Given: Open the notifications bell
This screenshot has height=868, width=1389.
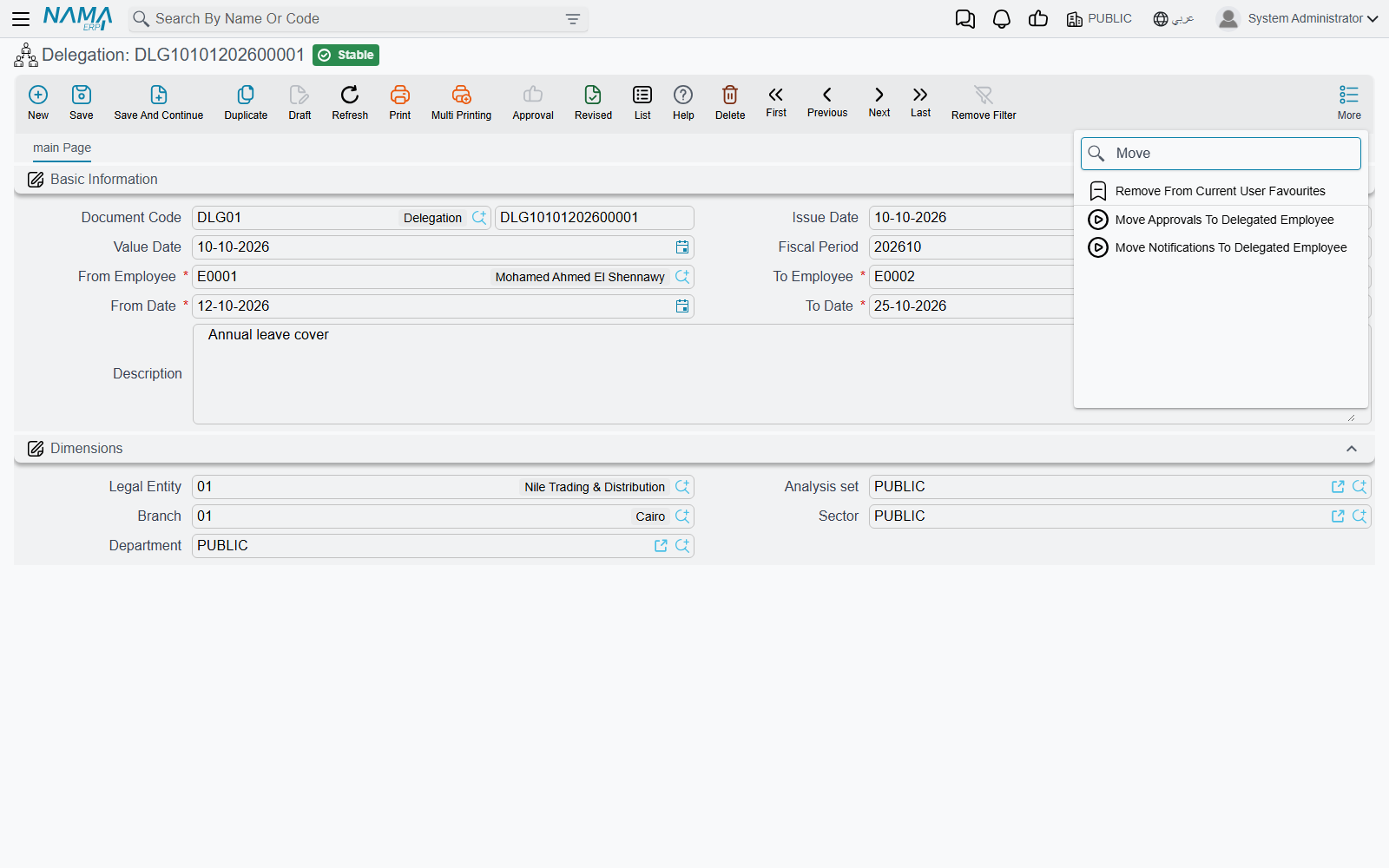Looking at the screenshot, I should pyautogui.click(x=1002, y=19).
